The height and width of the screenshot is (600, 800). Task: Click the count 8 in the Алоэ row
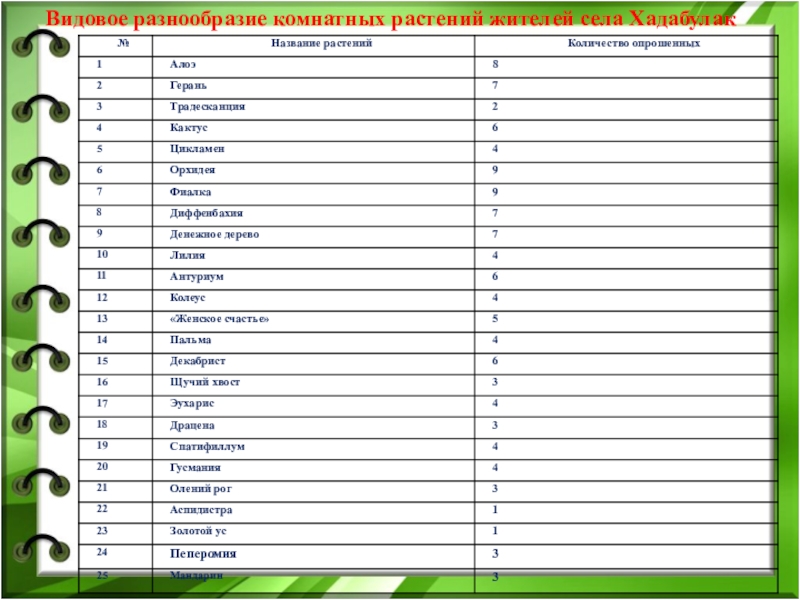click(495, 64)
